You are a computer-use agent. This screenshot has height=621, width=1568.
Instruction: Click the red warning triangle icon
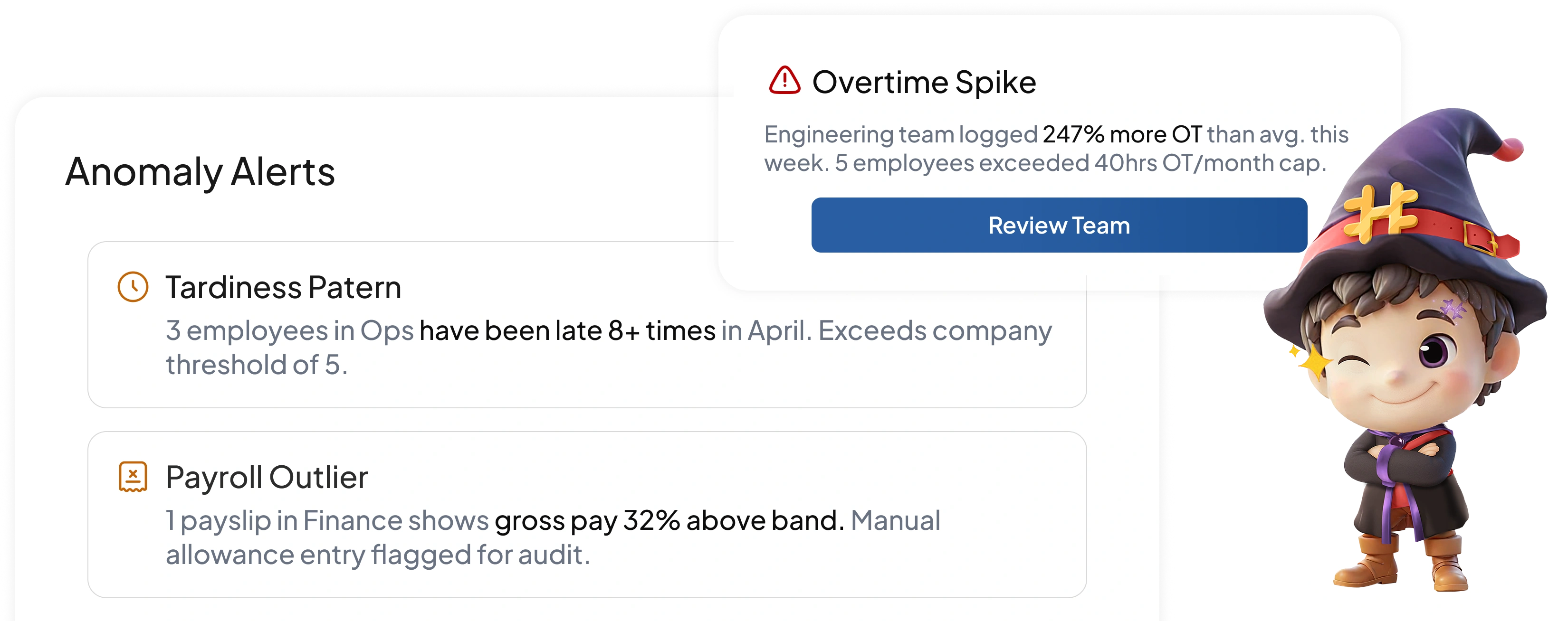(x=784, y=81)
